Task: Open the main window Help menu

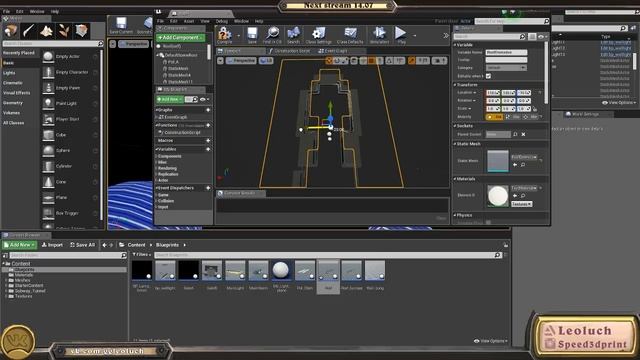Action: click(x=55, y=11)
